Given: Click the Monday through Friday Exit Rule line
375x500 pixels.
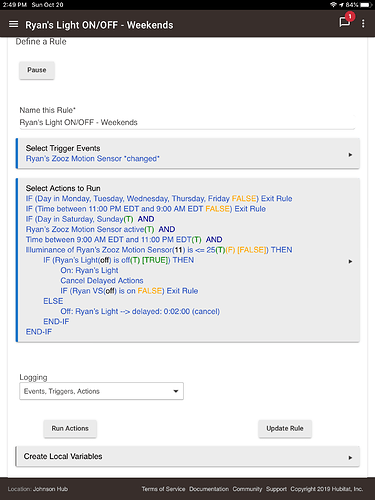Looking at the screenshot, I should click(159, 199).
